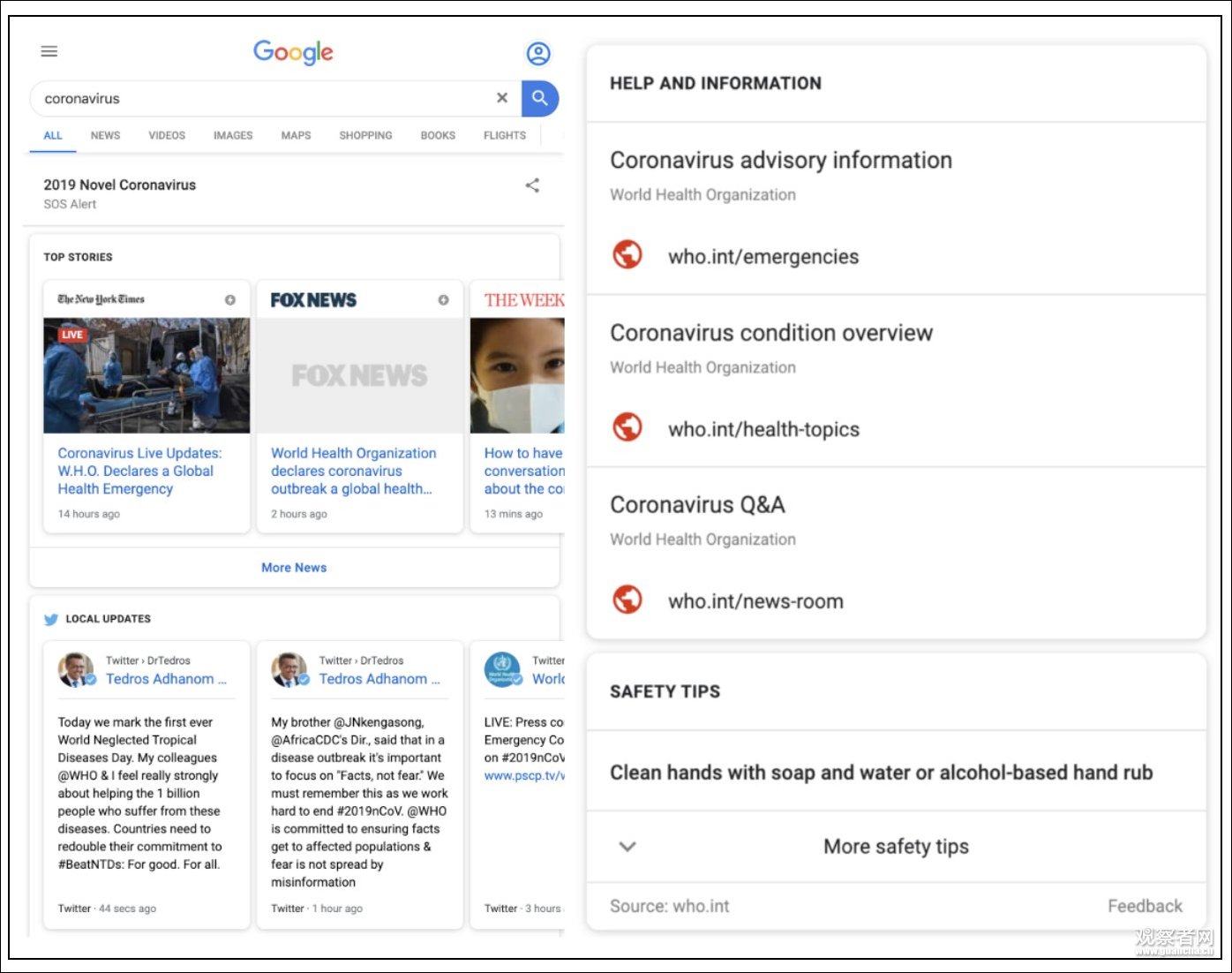Clear the coronavirus search text
The width and height of the screenshot is (1232, 973).
click(502, 98)
